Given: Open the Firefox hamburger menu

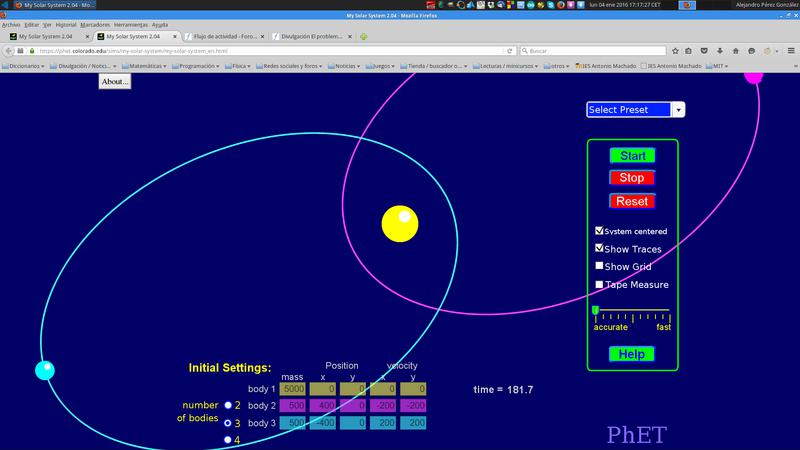Looking at the screenshot, I should (x=790, y=50).
